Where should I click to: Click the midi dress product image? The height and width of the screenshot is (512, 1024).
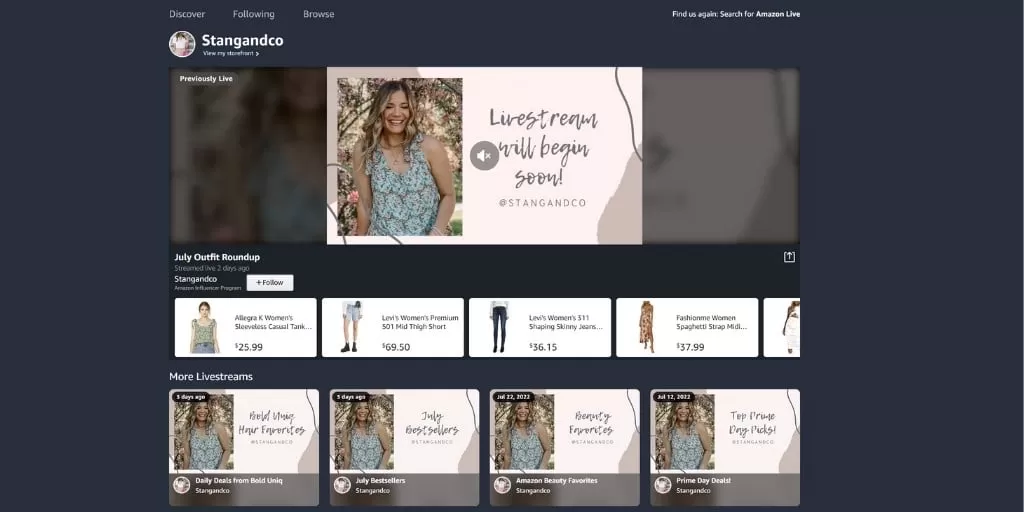[647, 327]
